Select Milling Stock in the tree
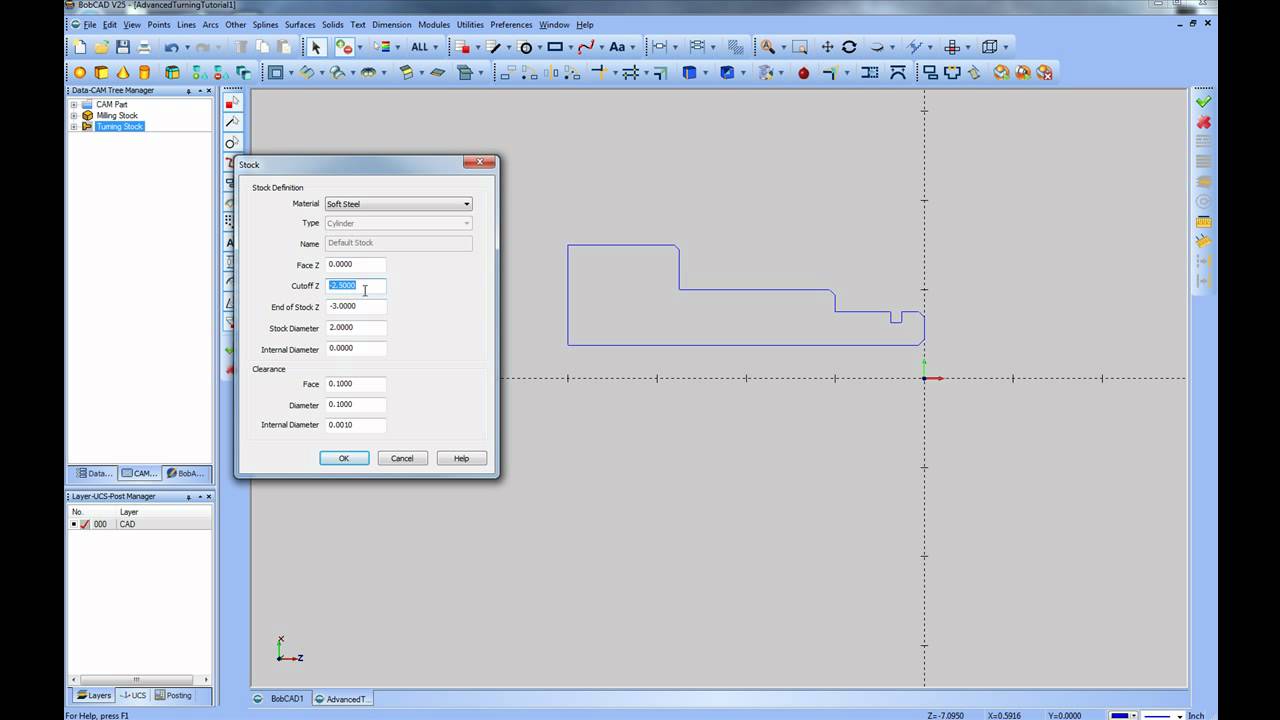1280x720 pixels. point(117,115)
